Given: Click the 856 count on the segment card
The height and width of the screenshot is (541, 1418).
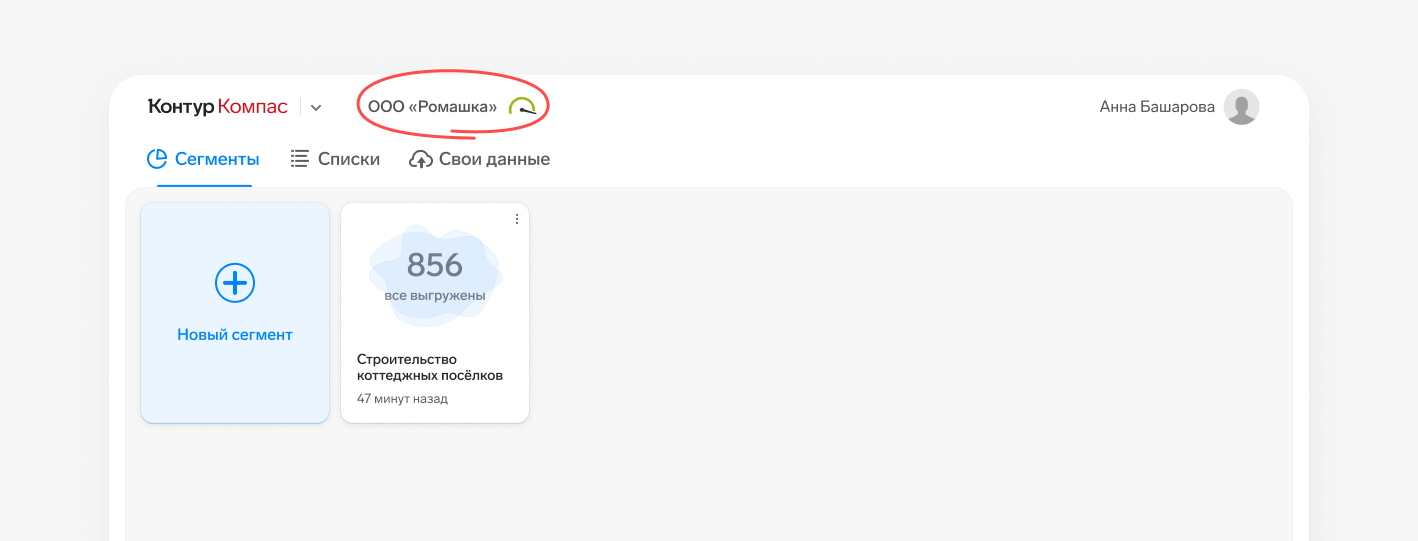Looking at the screenshot, I should pos(435,265).
